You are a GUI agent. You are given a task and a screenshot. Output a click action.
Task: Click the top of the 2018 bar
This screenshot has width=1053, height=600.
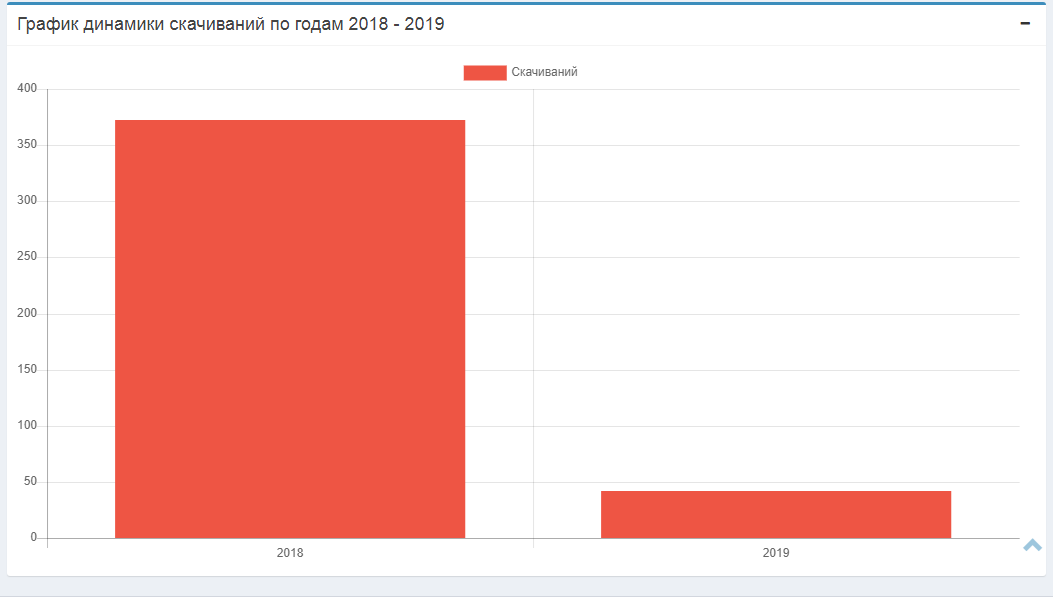[290, 123]
